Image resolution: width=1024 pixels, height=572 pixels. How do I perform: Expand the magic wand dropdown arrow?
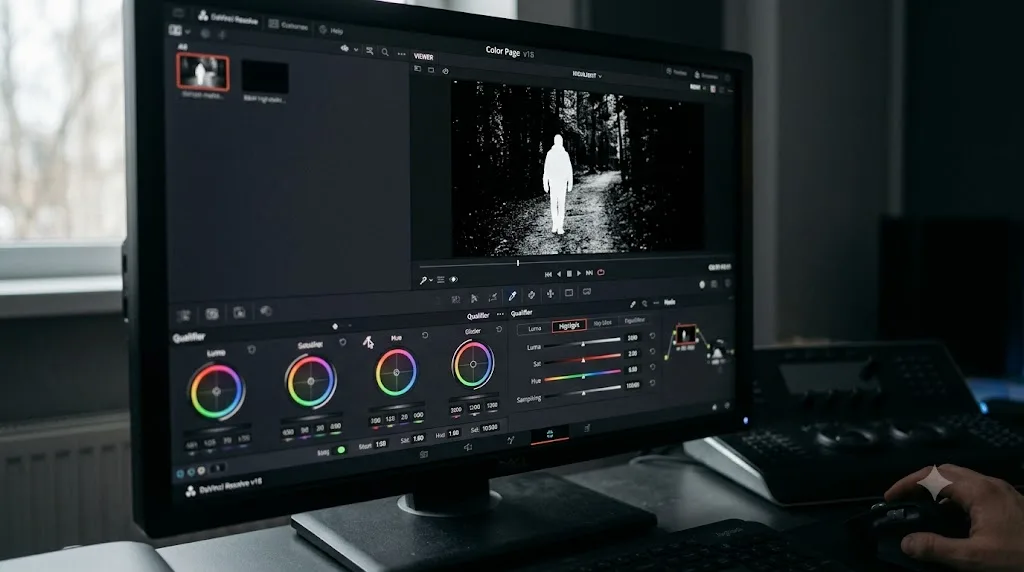pos(431,281)
